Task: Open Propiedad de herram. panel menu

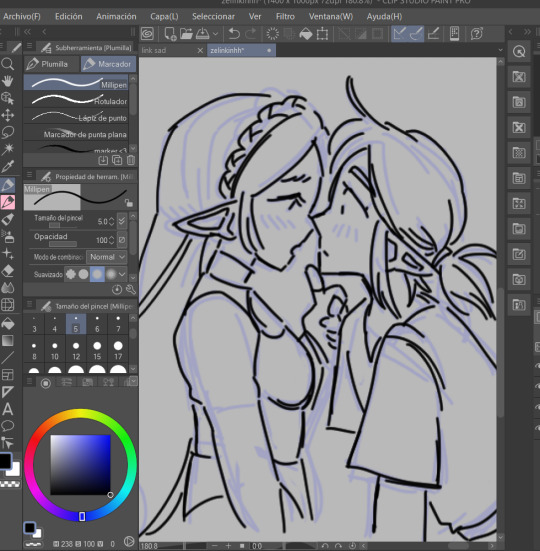Action: pos(30,175)
